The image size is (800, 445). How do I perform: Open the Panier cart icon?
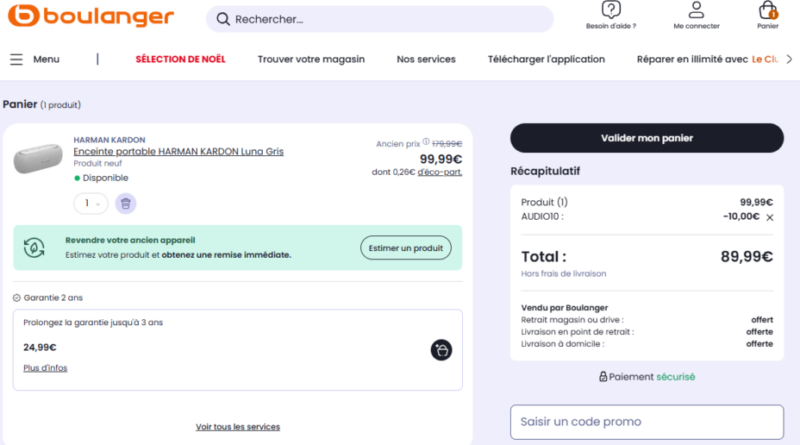767,11
